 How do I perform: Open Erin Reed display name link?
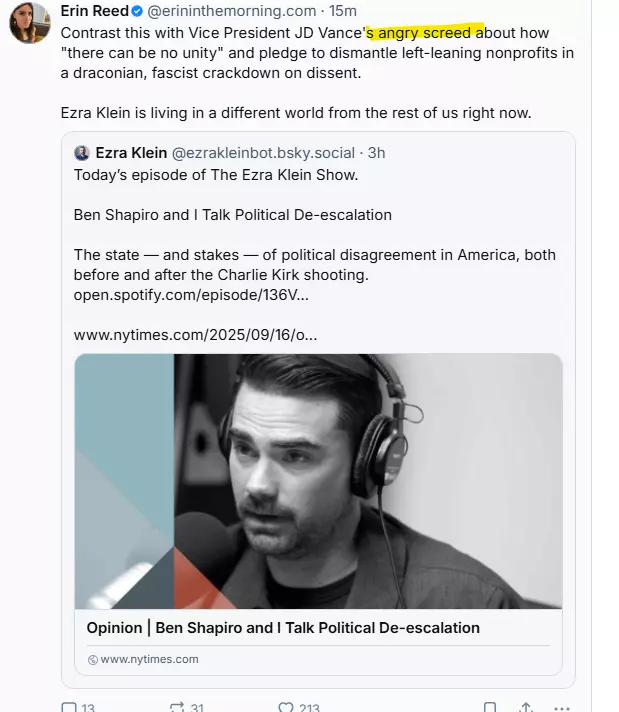[94, 11]
